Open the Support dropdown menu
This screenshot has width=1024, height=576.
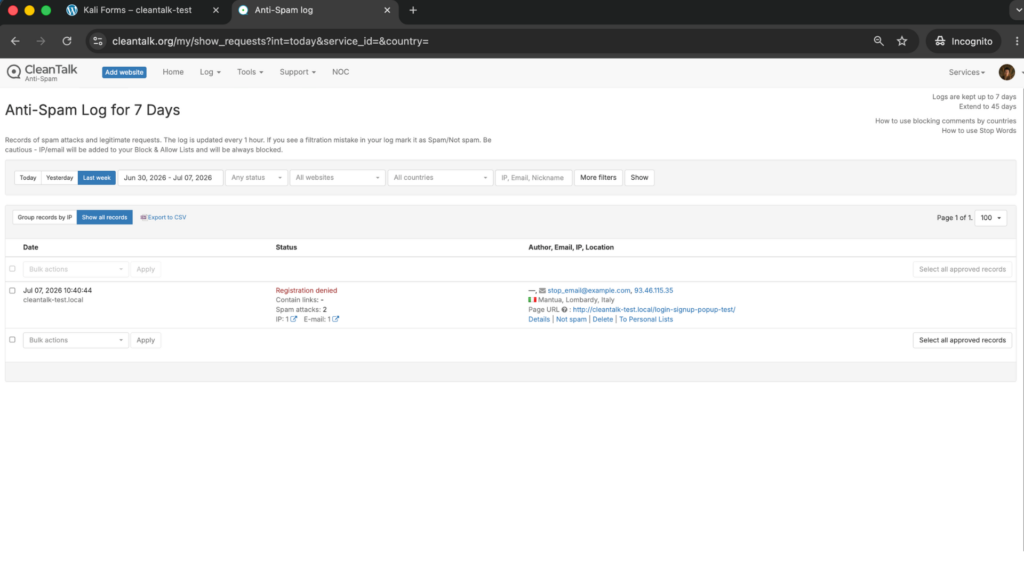click(298, 72)
